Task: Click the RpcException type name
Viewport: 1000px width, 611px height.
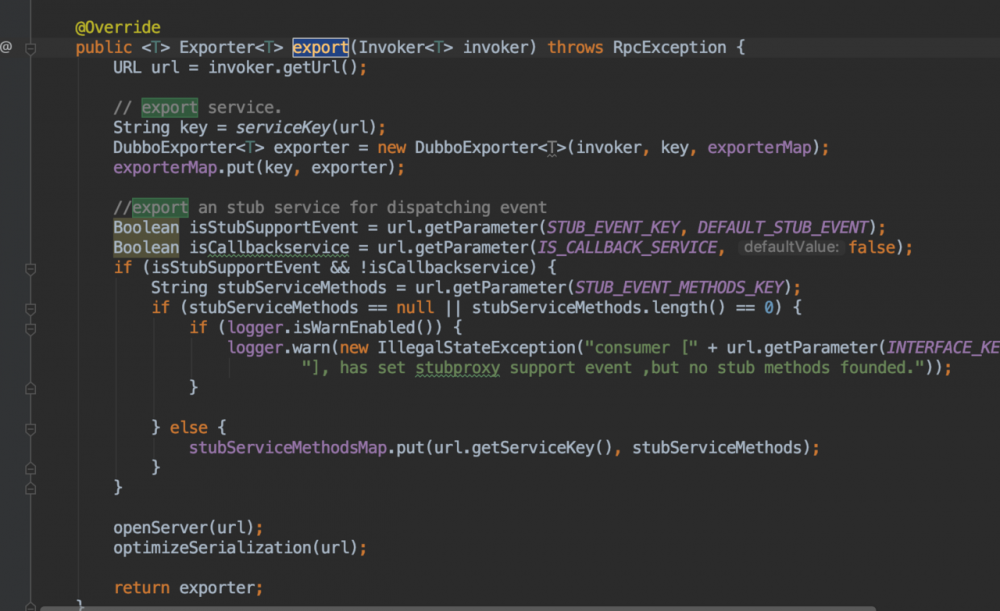Action: [670, 47]
